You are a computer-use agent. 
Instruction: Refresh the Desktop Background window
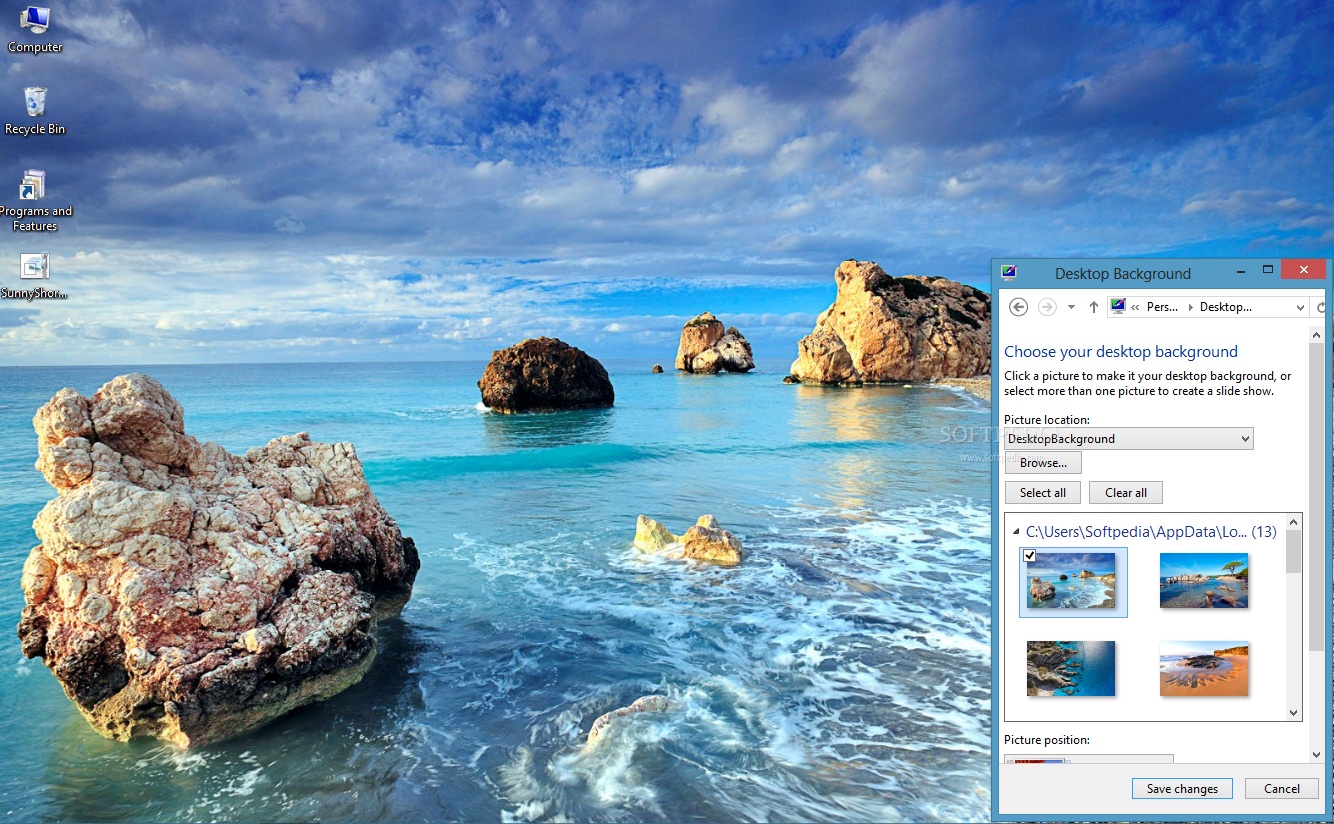point(1322,307)
